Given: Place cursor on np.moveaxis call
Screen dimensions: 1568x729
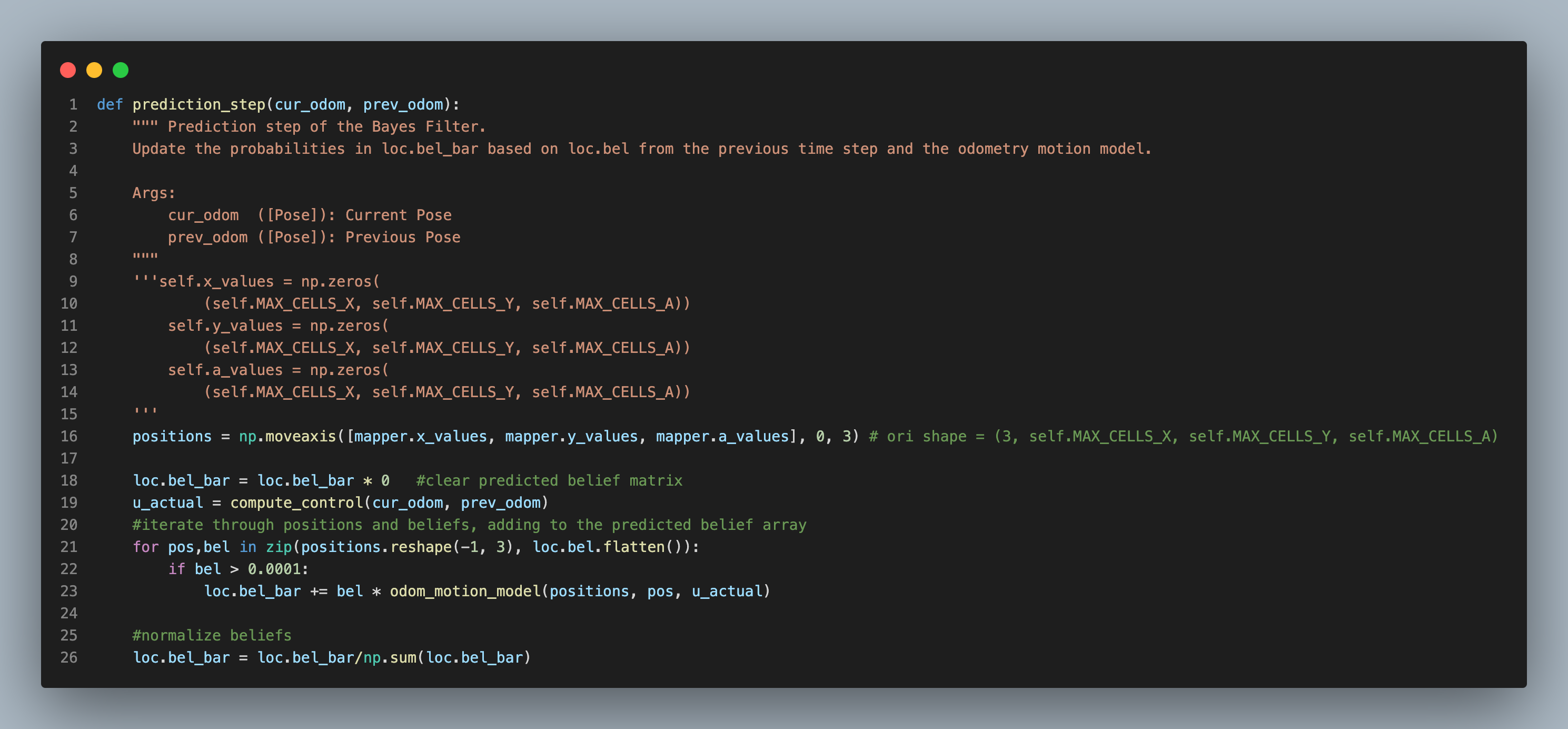Looking at the screenshot, I should 287,437.
